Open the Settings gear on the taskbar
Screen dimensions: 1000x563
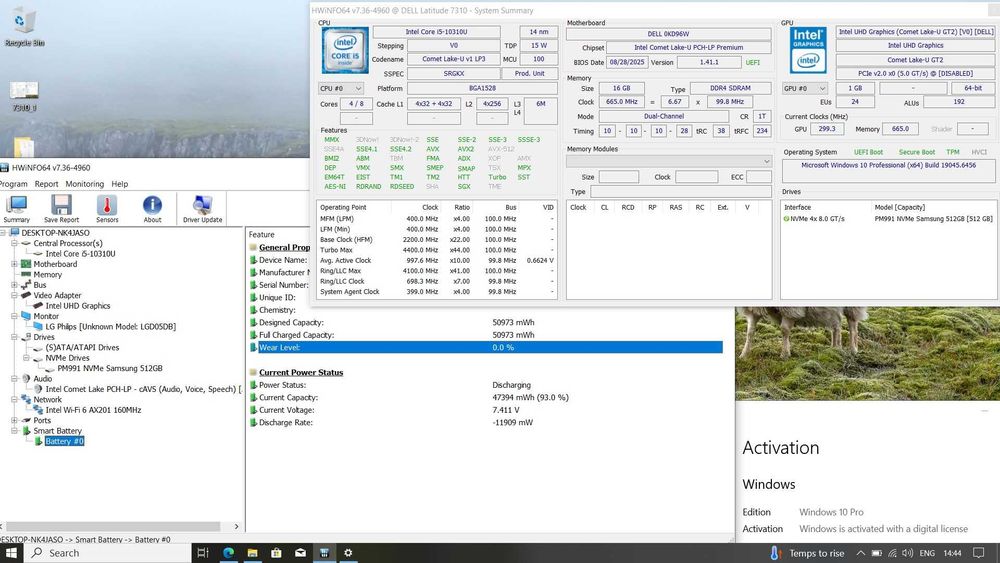click(348, 553)
